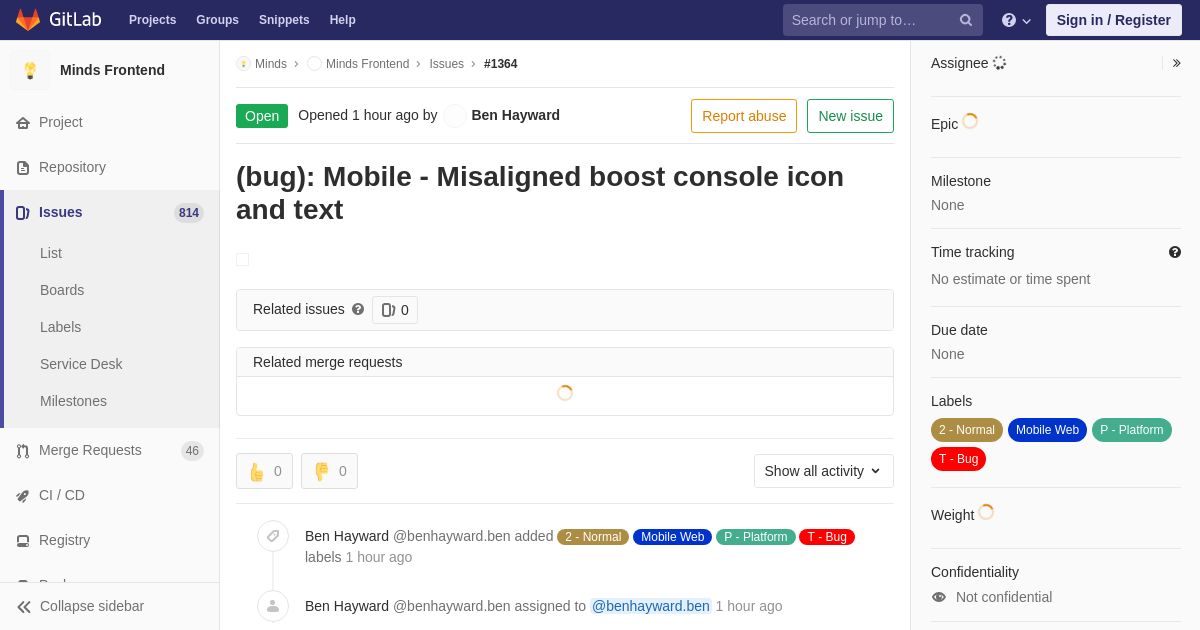This screenshot has width=1200, height=630.
Task: Open Milestones in sidebar
Action: pyautogui.click(x=73, y=401)
